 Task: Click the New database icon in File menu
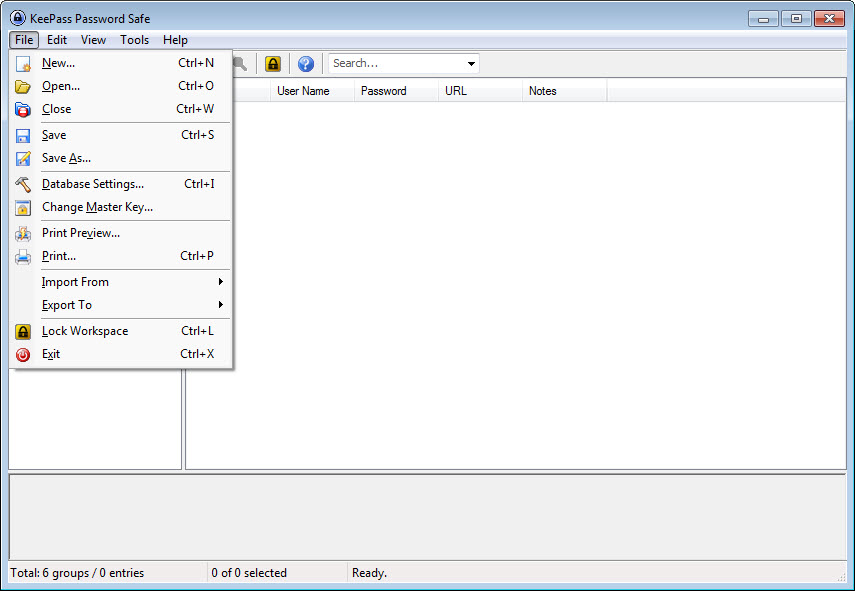(x=23, y=64)
